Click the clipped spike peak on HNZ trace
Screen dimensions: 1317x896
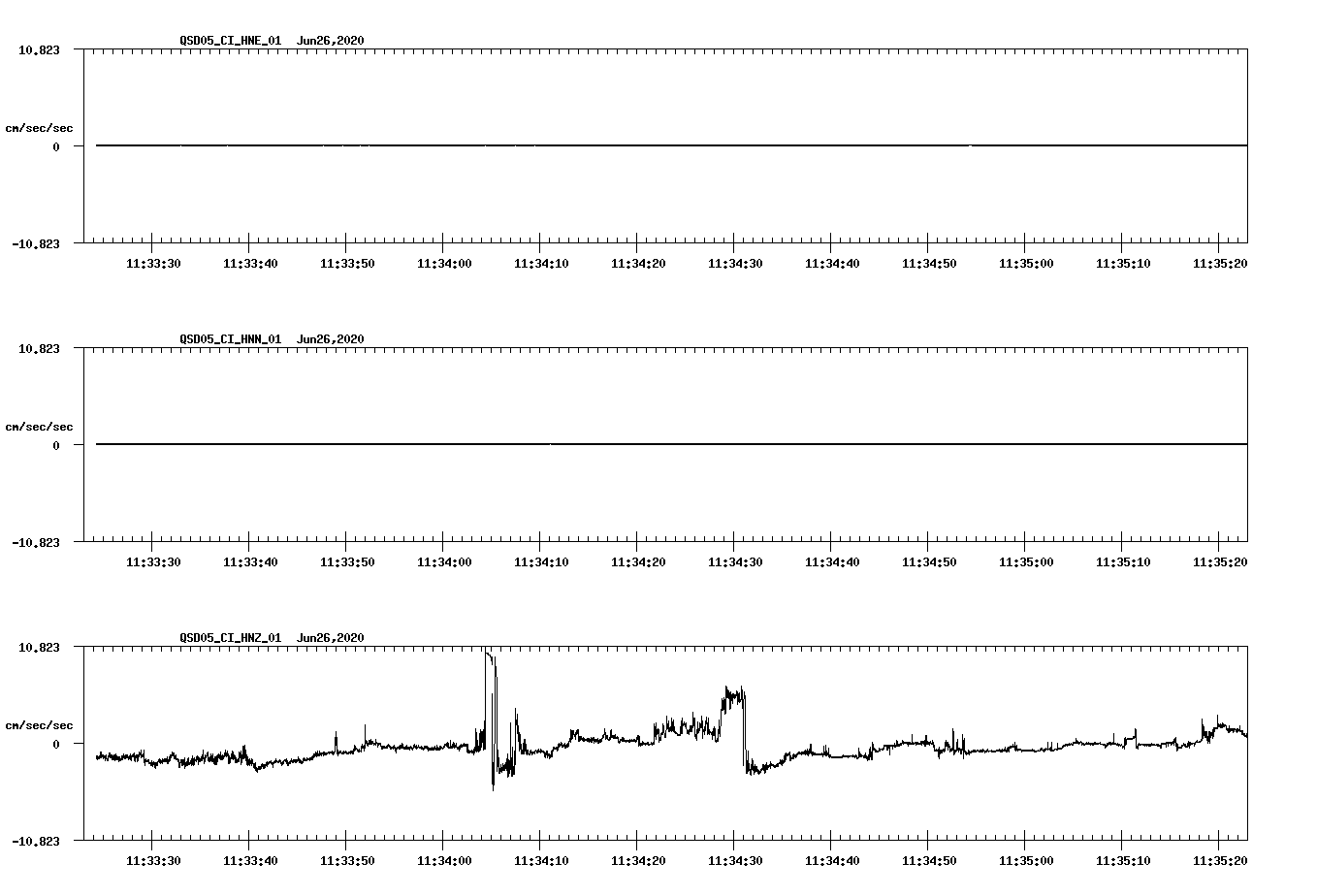tap(490, 656)
